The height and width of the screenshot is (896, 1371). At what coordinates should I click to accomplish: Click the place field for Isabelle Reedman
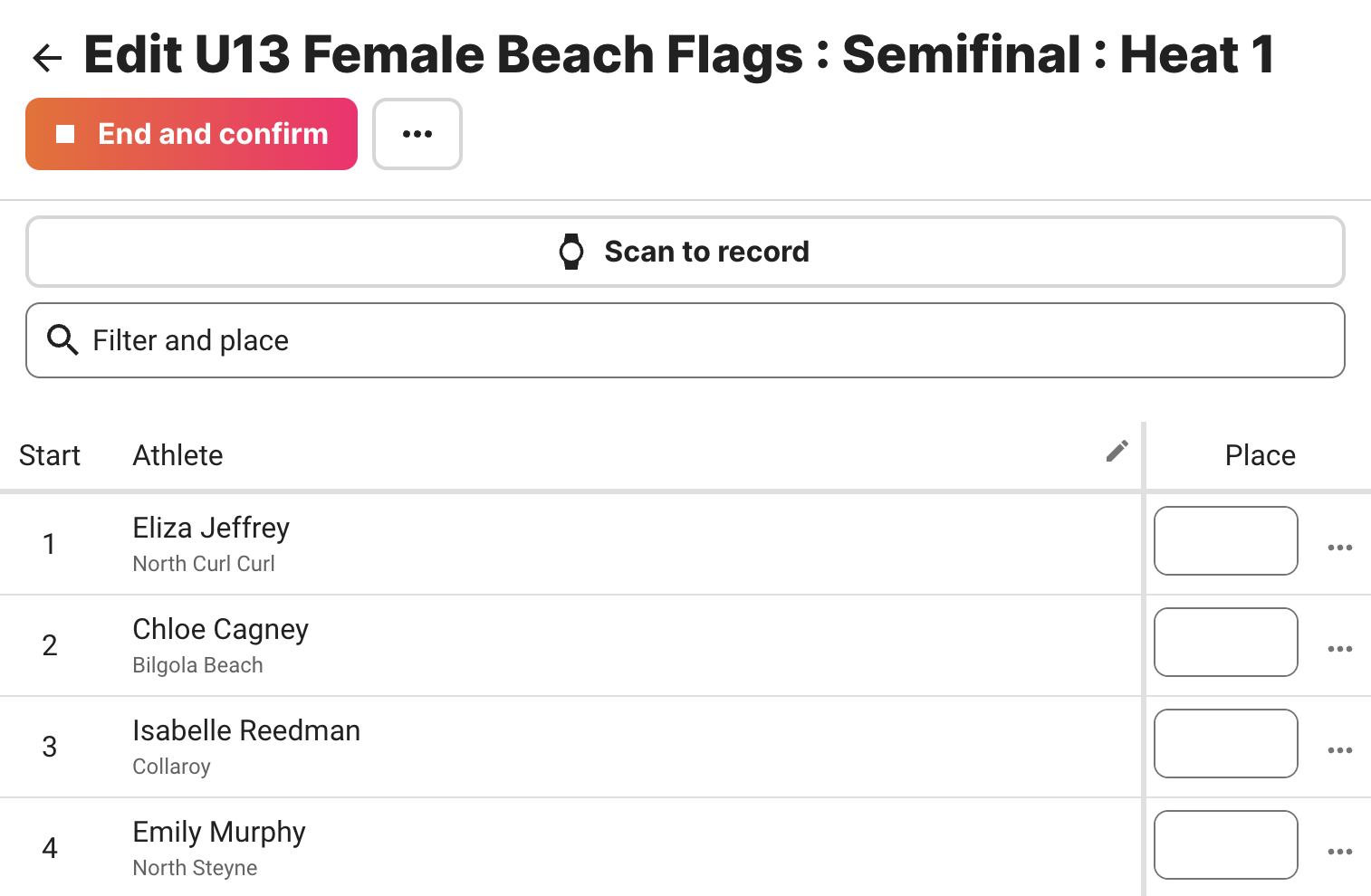tap(1226, 744)
